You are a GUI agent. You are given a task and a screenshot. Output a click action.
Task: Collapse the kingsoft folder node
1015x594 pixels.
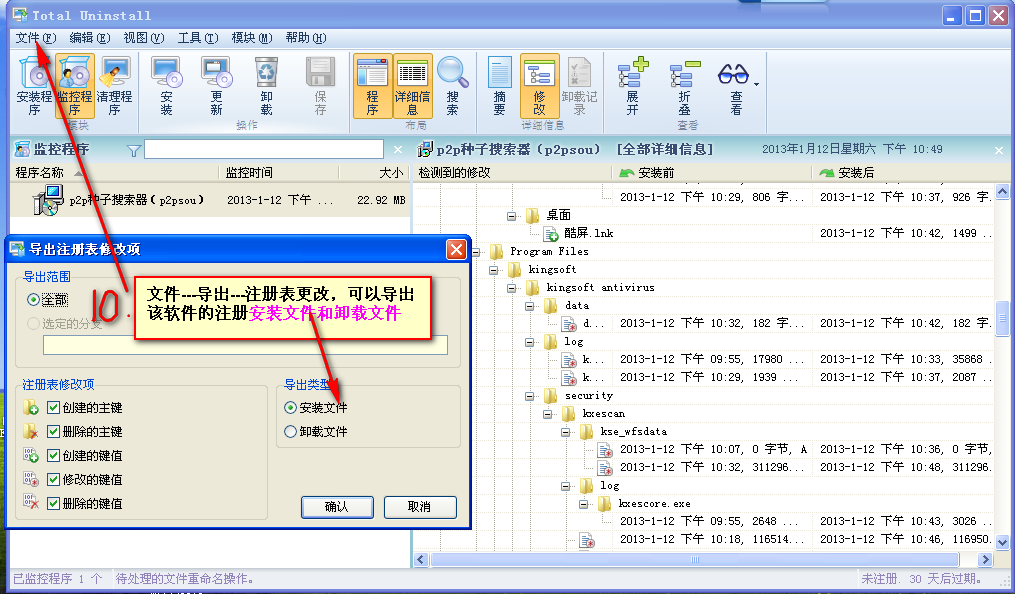[x=494, y=270]
